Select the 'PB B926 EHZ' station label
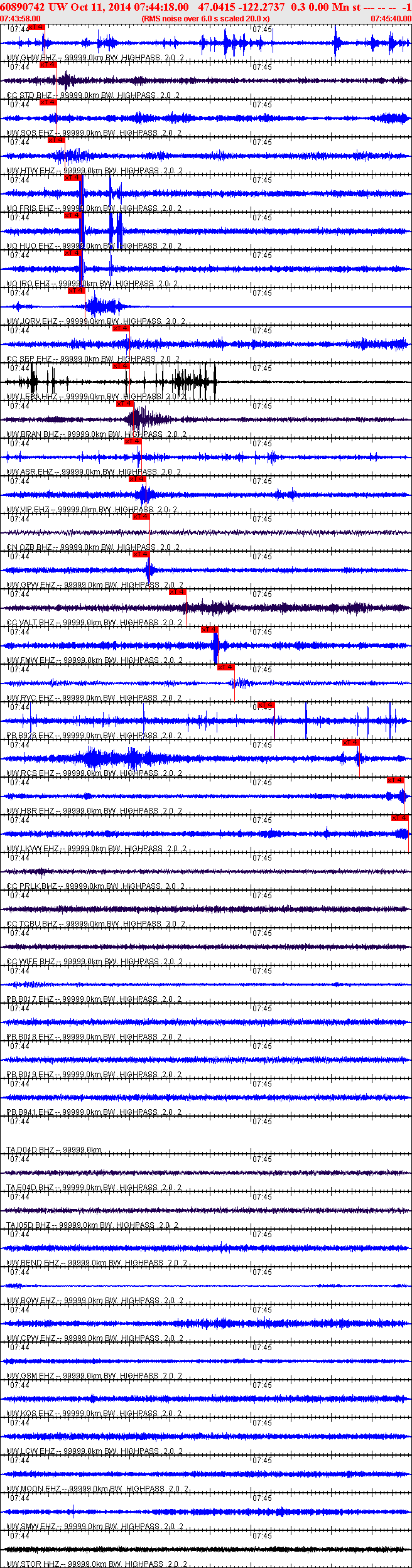Viewport: 412px width, 1568px height. (x=30, y=736)
